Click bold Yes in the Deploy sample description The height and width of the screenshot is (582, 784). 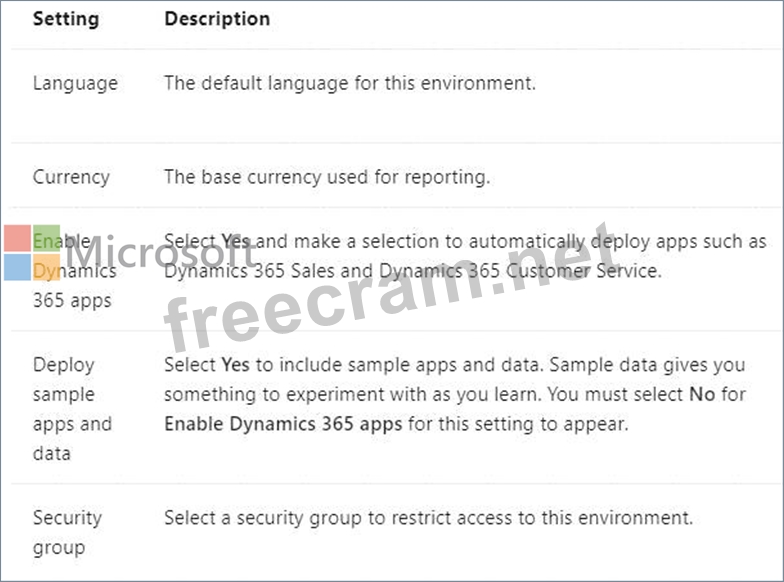point(236,365)
